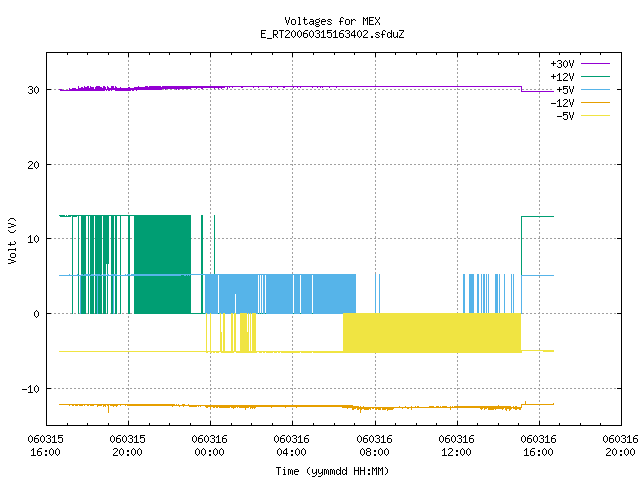Click the +5V blue legend line

coord(595,89)
